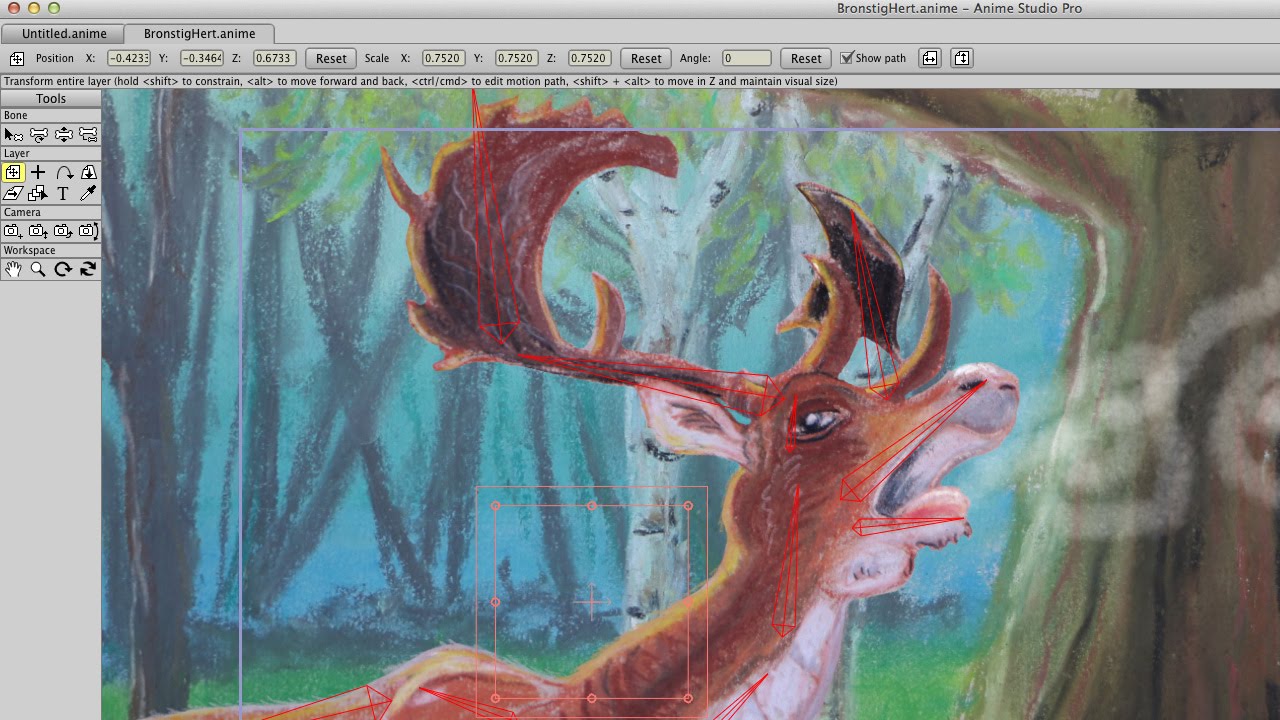The image size is (1280, 720).
Task: Reset the layer Scale values
Action: click(646, 58)
